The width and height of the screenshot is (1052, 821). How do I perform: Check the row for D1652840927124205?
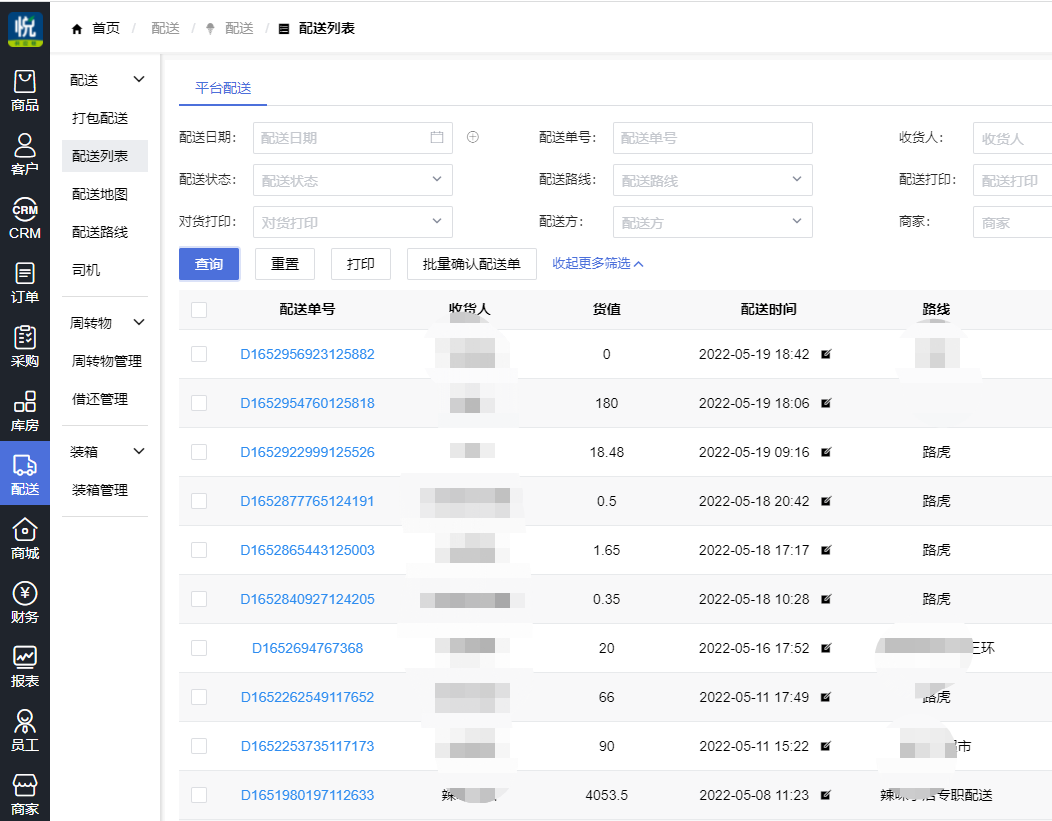pos(199,599)
